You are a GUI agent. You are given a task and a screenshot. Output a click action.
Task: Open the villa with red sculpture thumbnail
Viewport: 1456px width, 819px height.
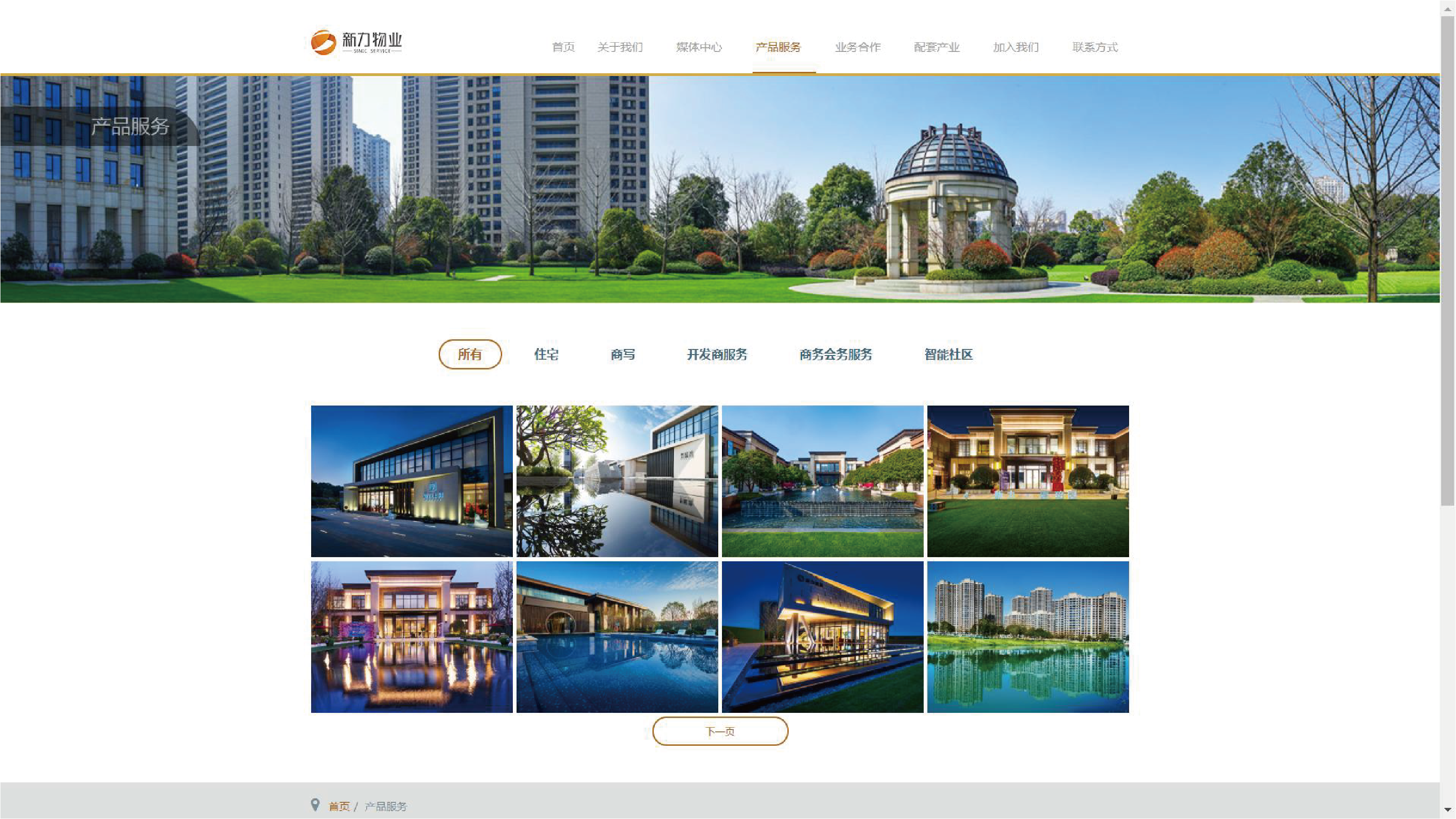[x=1028, y=481]
